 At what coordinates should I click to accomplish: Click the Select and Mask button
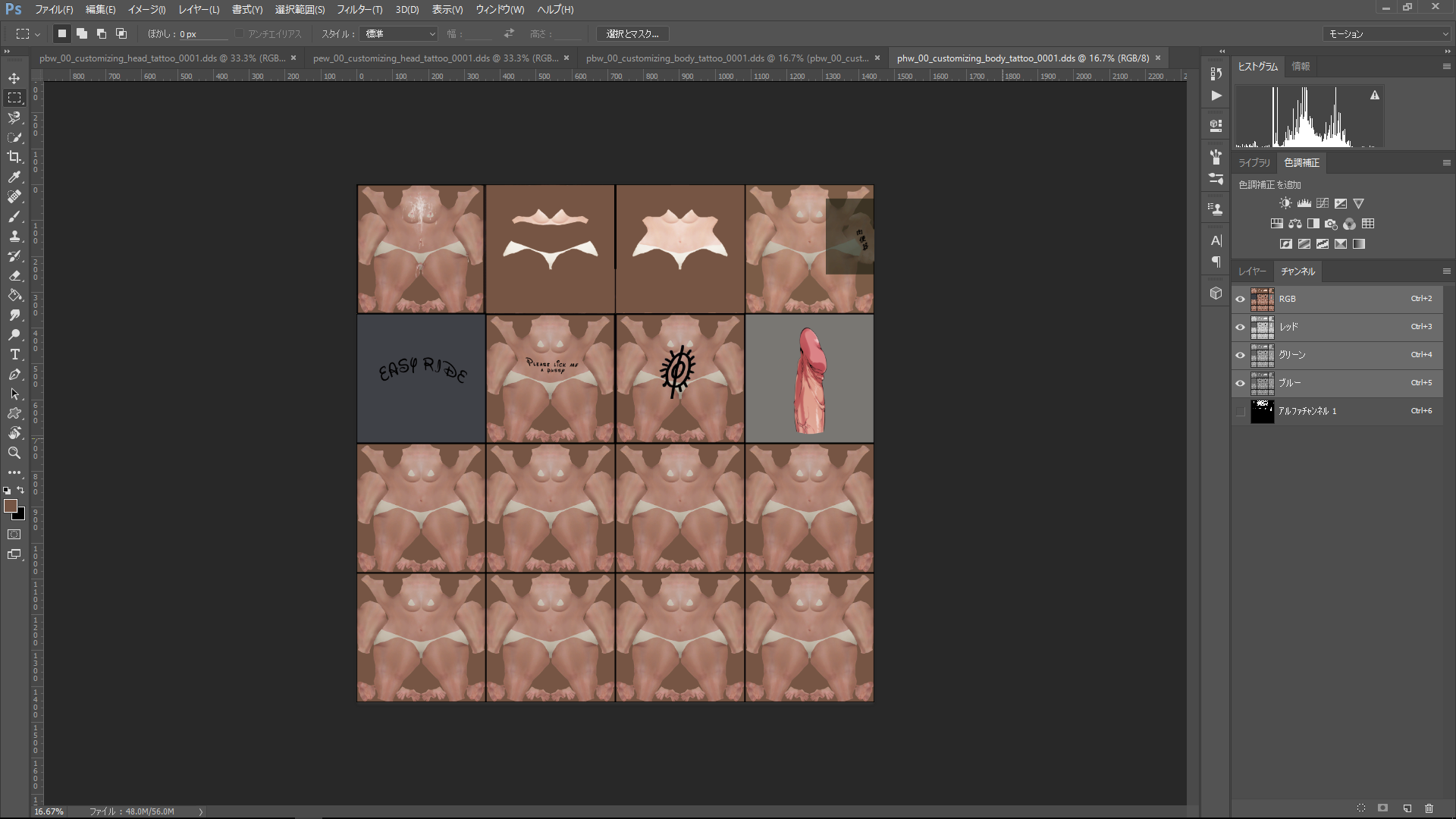coord(632,34)
